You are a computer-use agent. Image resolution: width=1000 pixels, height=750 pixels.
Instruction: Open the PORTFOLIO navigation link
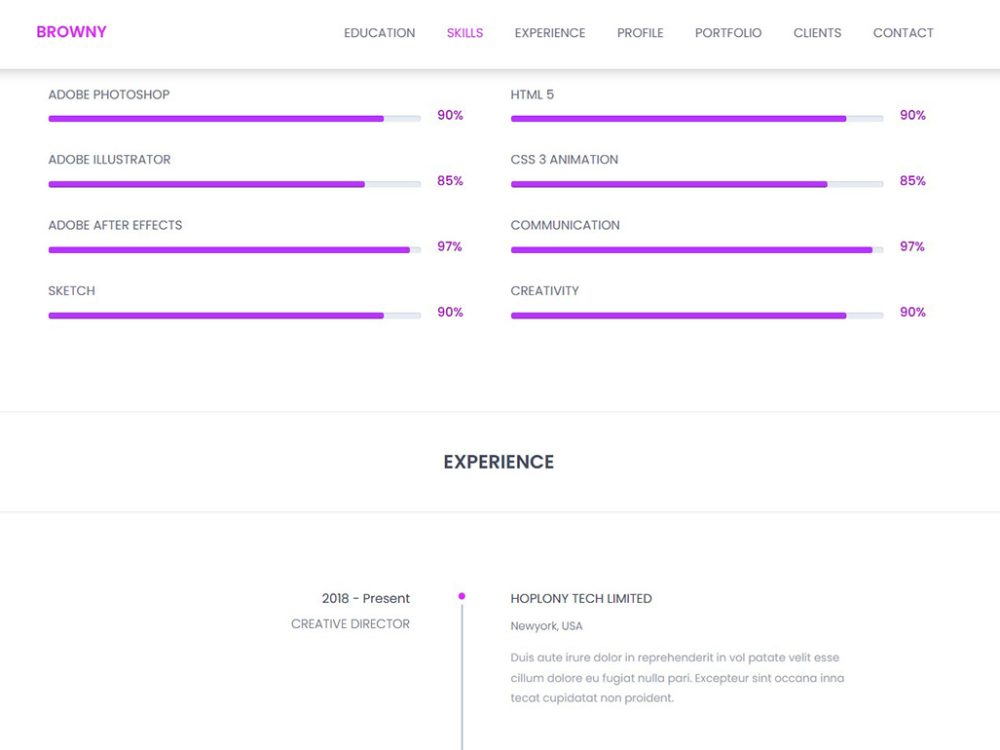727,33
